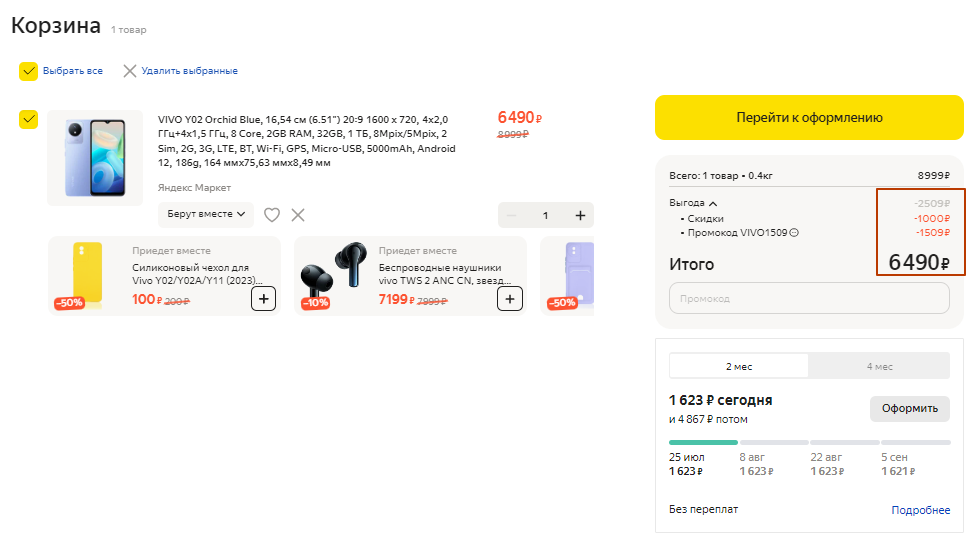The image size is (980, 548).
Task: Select the '2 мес' installment tab
Action: point(739,366)
